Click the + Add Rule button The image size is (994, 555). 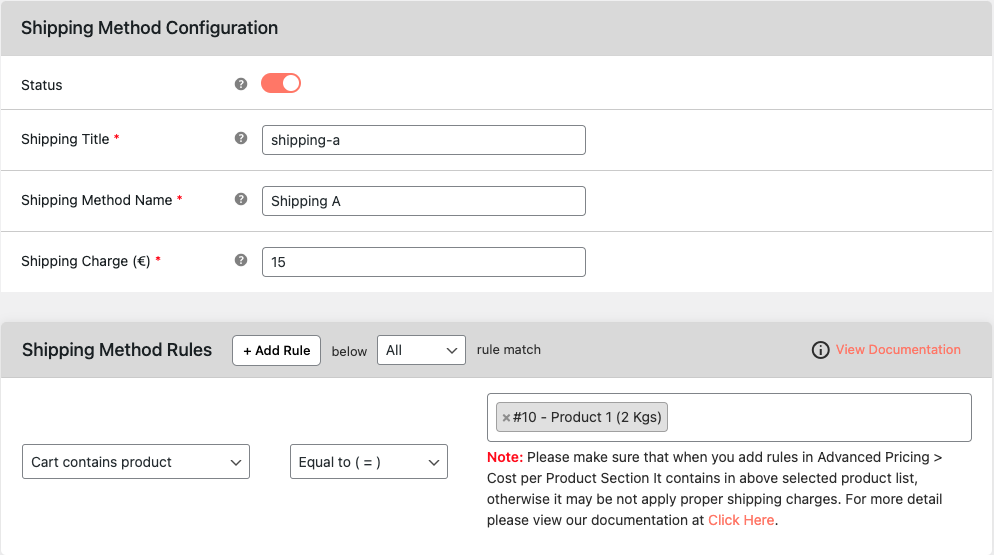[276, 350]
